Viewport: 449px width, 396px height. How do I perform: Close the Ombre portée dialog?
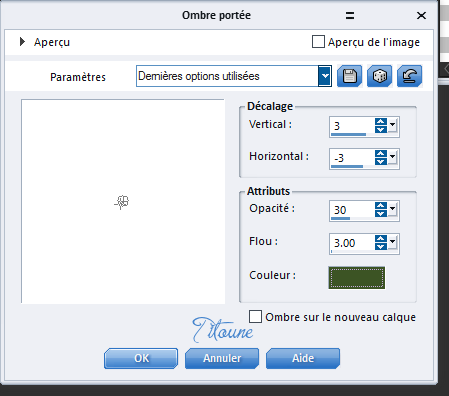click(x=421, y=15)
